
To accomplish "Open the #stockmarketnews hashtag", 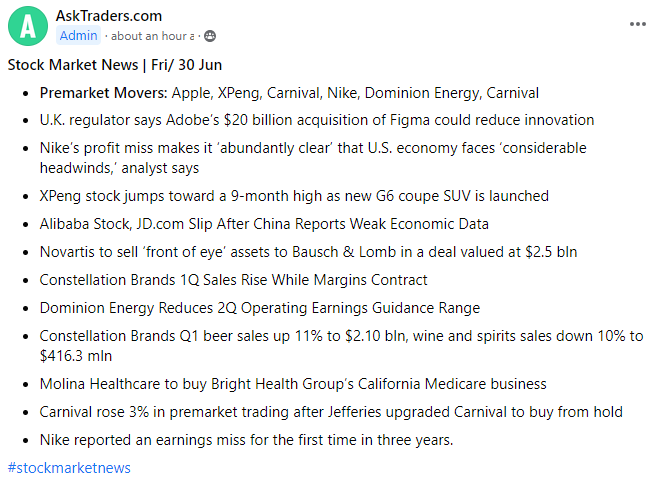I will click(x=69, y=467).
